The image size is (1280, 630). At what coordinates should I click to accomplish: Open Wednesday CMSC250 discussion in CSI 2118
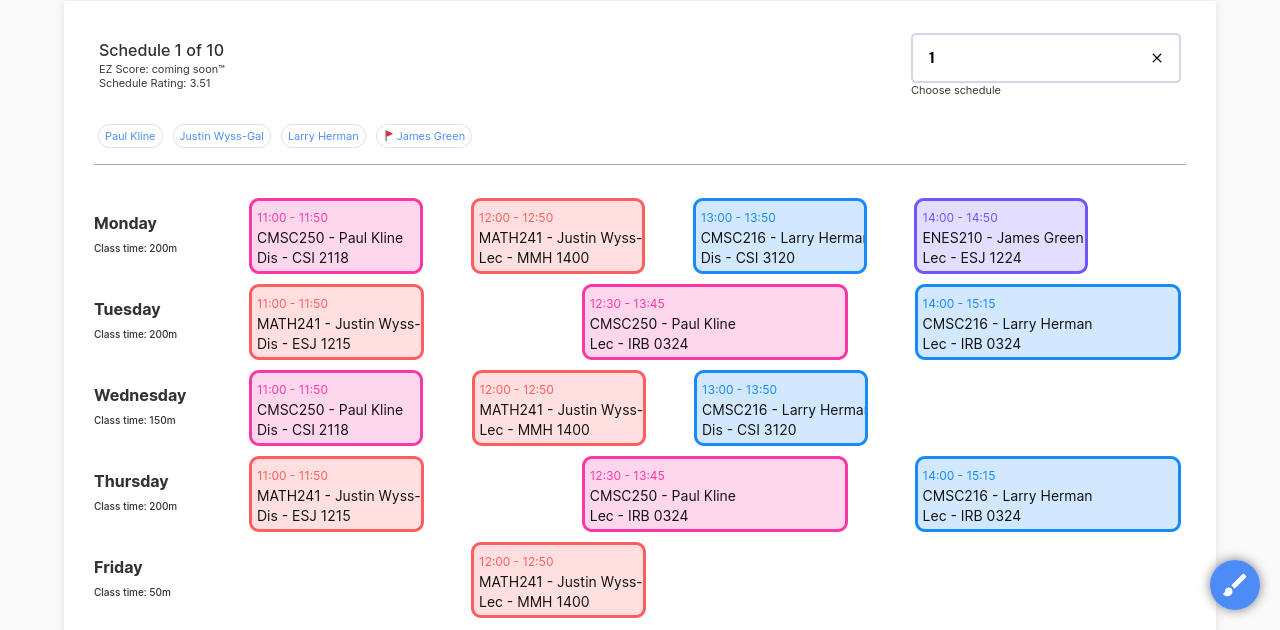(x=336, y=408)
